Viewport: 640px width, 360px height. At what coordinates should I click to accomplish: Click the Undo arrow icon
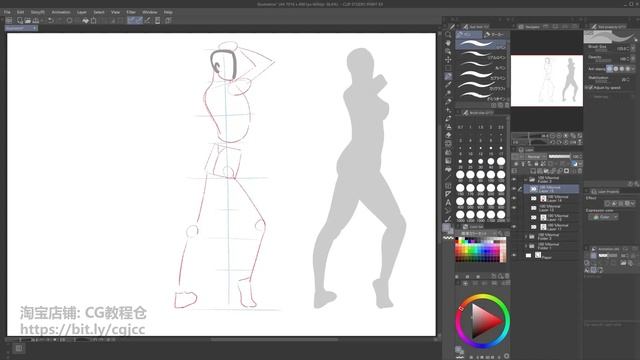[x=51, y=20]
